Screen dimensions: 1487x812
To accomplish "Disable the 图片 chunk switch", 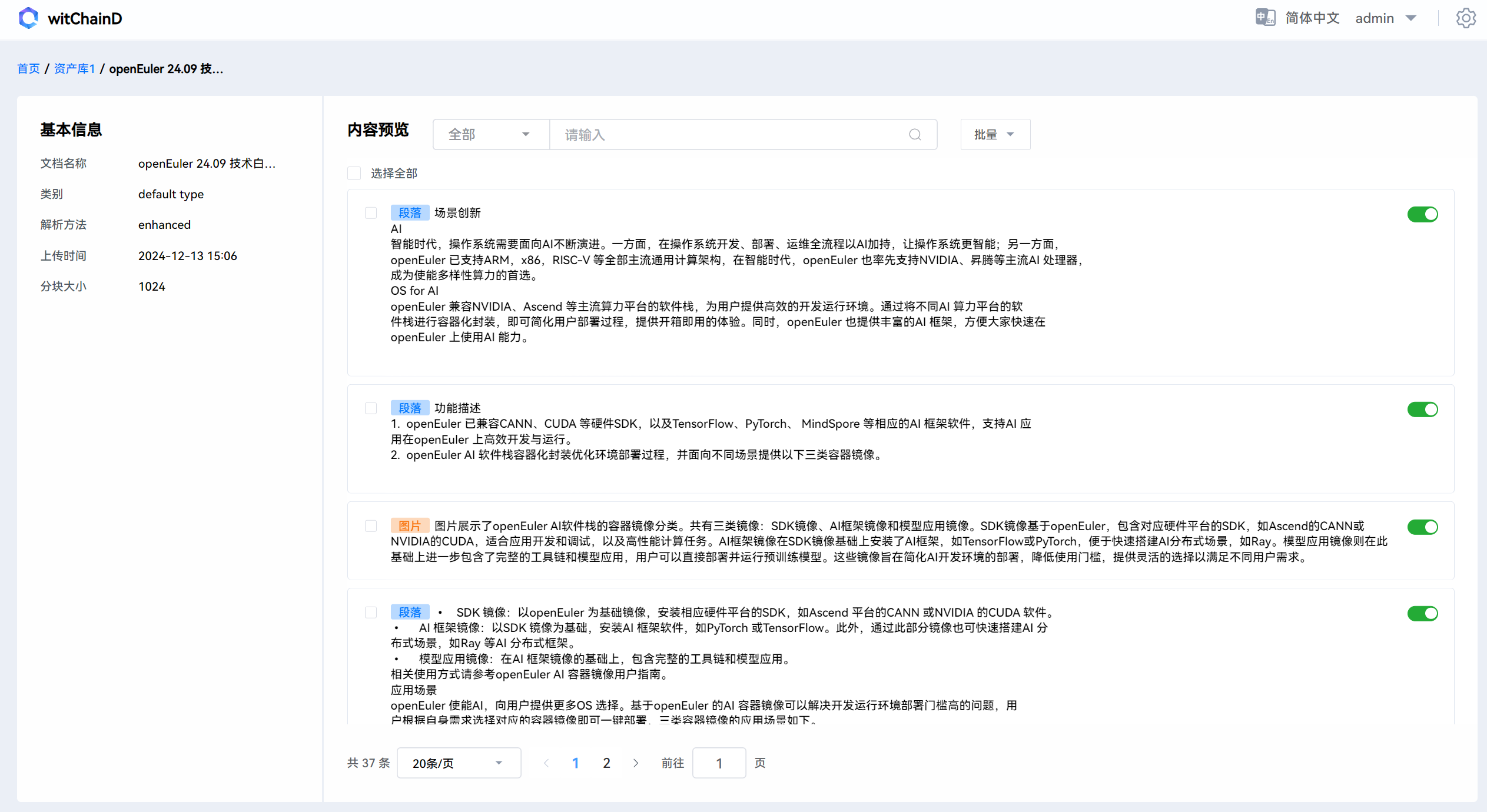I will click(x=1422, y=527).
